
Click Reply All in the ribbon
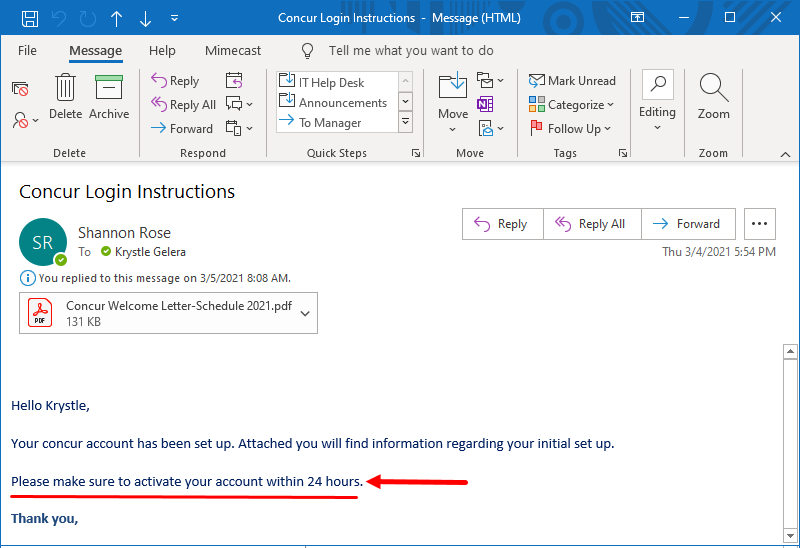tap(184, 105)
